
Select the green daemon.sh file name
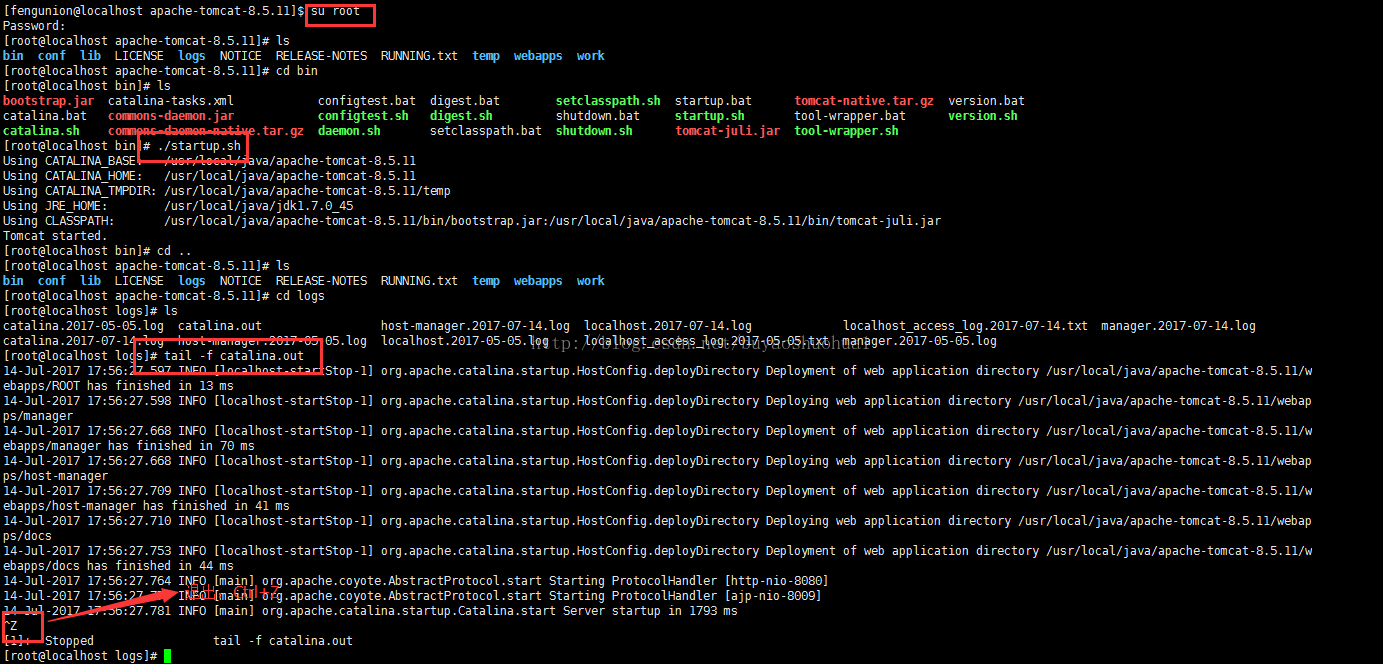pos(349,131)
